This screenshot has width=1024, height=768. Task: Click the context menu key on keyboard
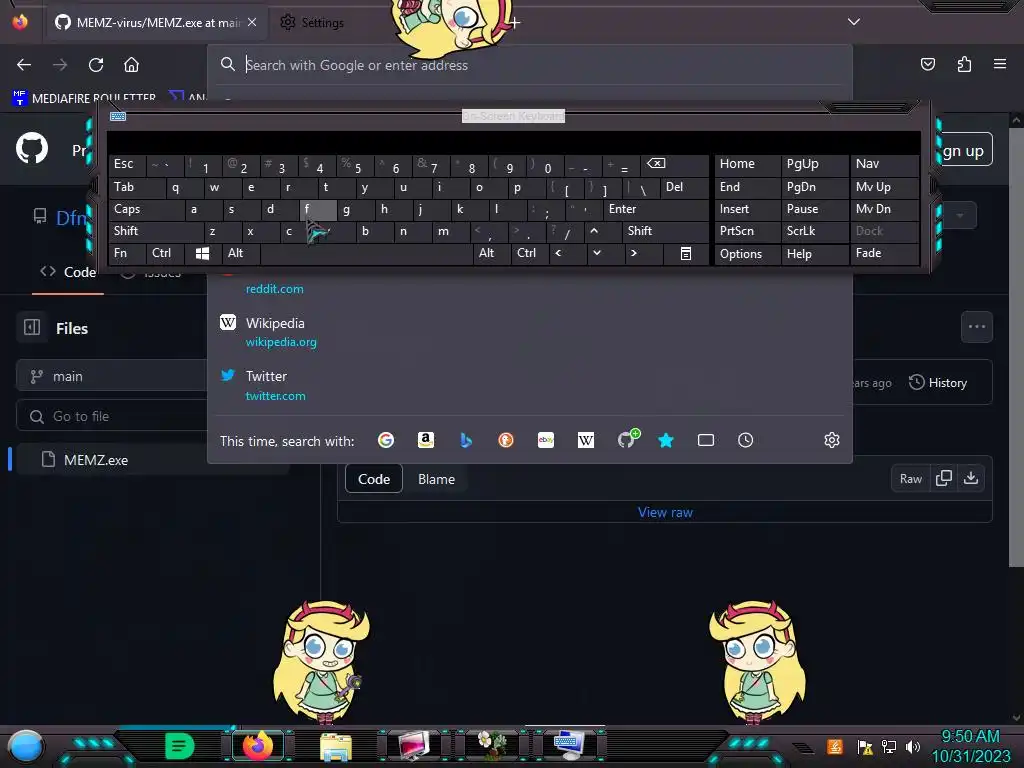tap(686, 253)
